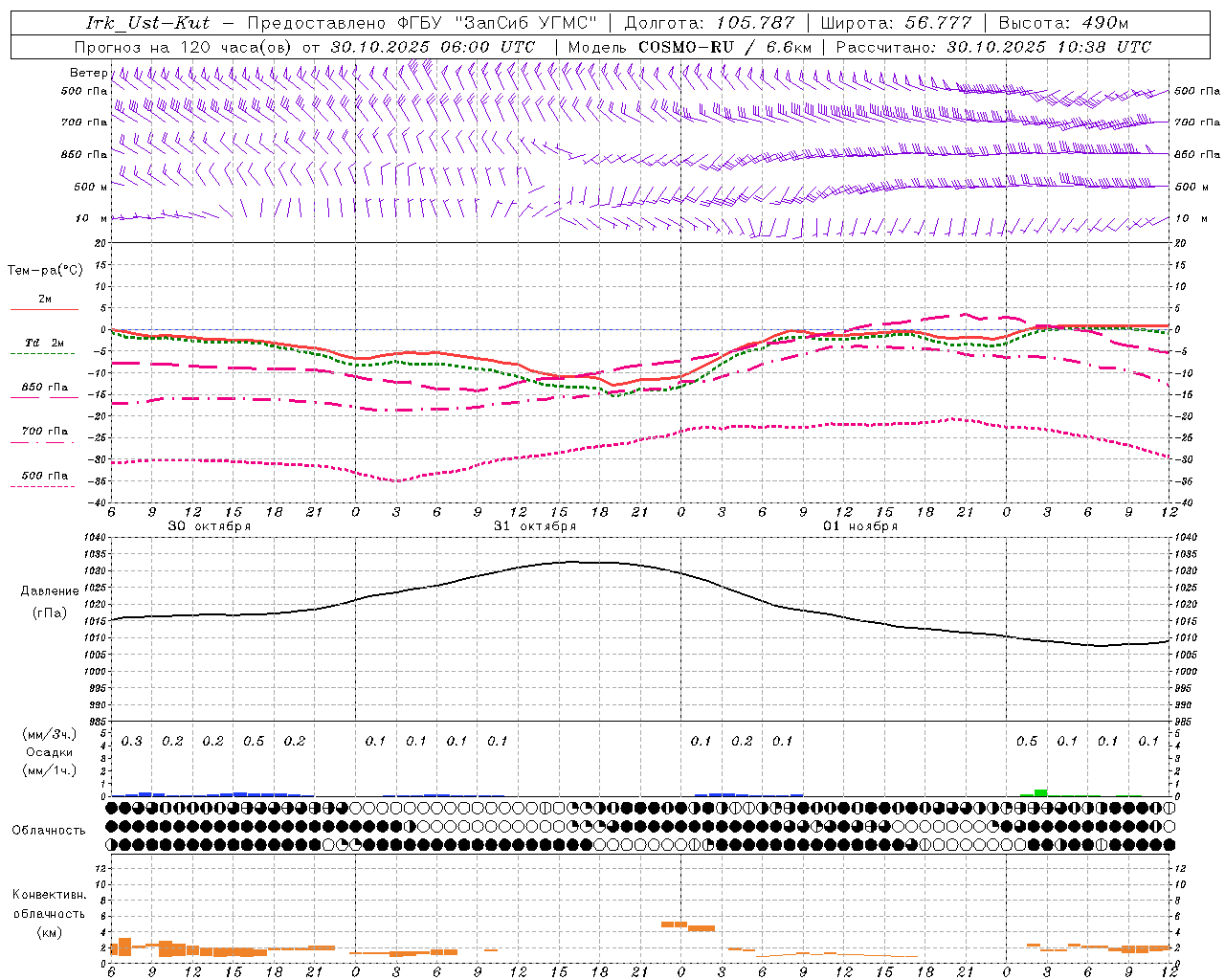Click the "500 гПа" temperature legend entry
This screenshot has width=1225, height=980.
point(44,476)
